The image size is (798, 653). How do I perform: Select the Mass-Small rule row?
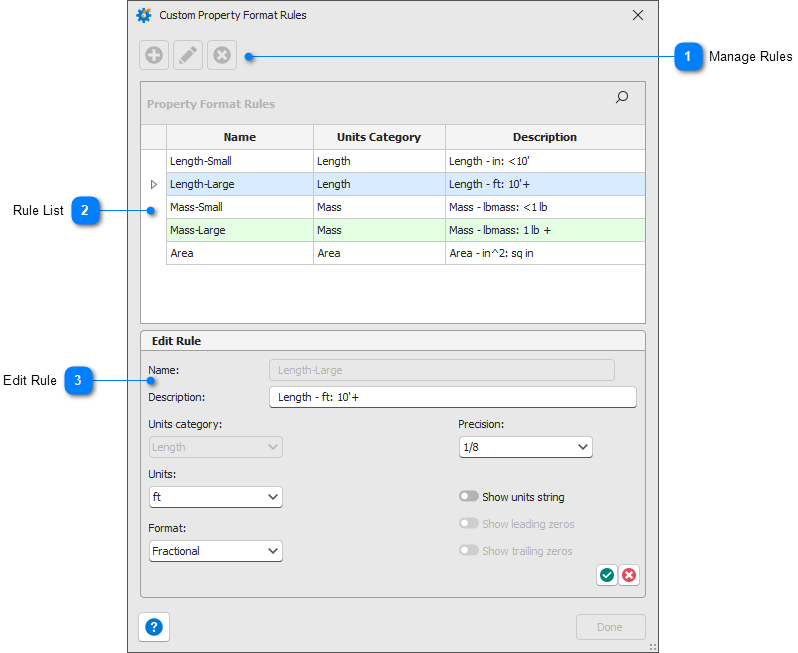pos(406,207)
